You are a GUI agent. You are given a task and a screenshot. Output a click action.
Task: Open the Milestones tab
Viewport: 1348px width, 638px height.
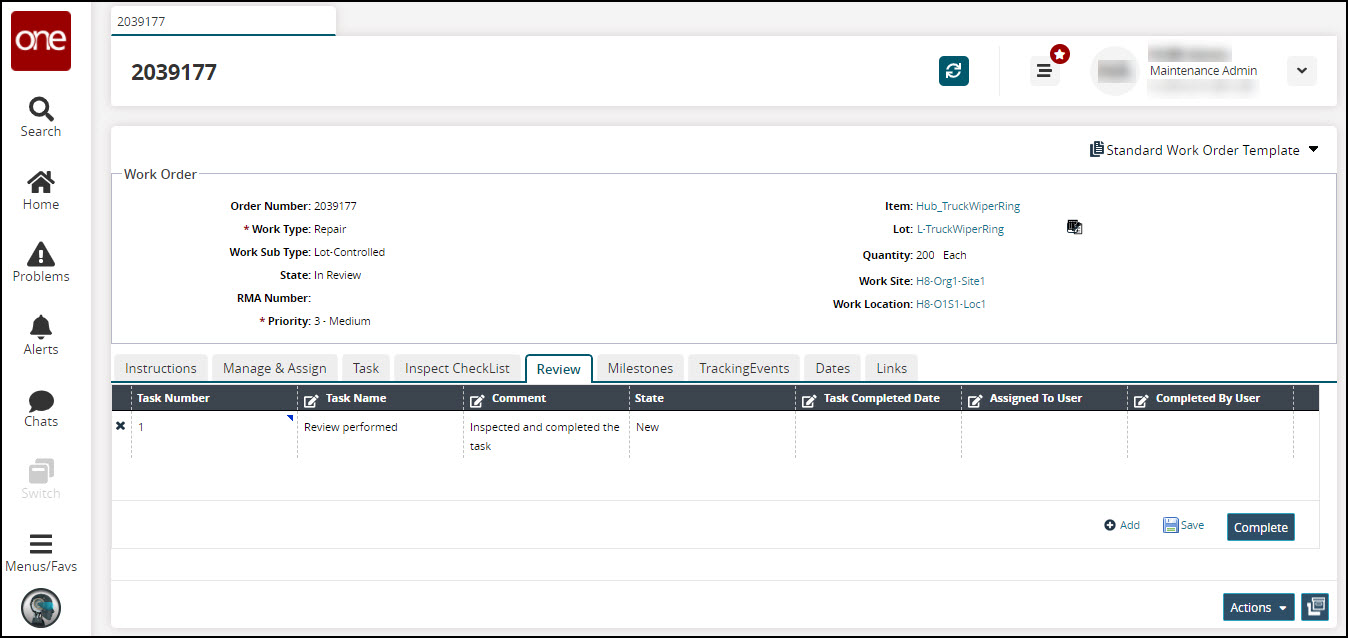[x=641, y=368]
